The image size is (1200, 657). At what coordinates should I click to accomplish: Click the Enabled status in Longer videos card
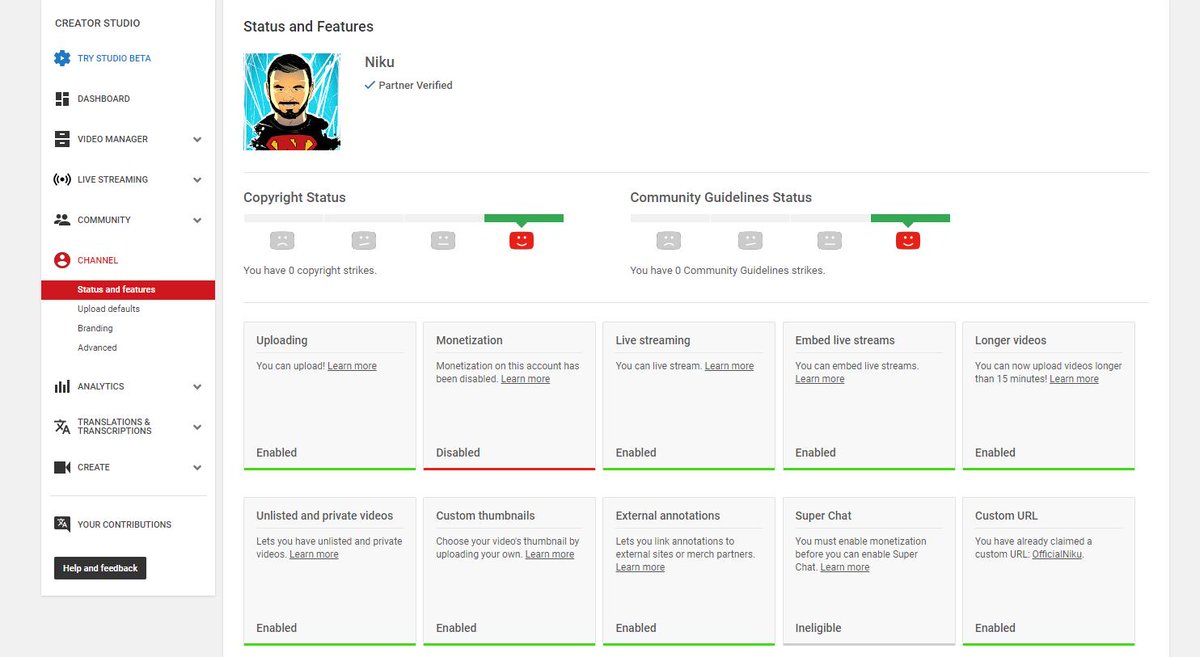(995, 452)
